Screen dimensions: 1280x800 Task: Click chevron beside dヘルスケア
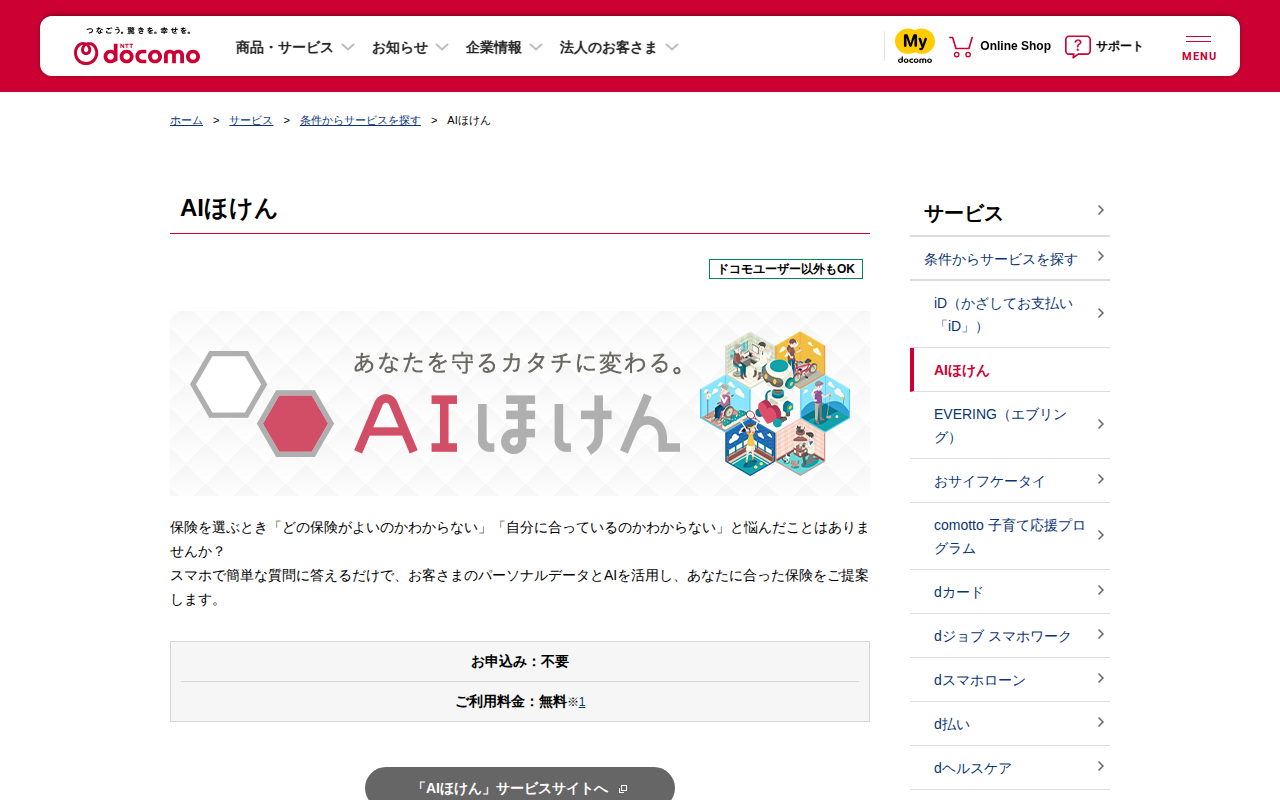tap(1100, 766)
